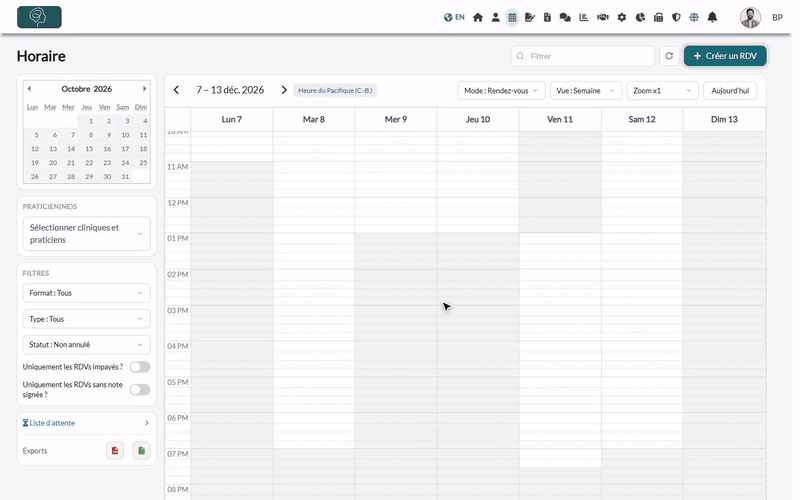
Task: Select the 'Sam 12' column header
Action: (642, 119)
